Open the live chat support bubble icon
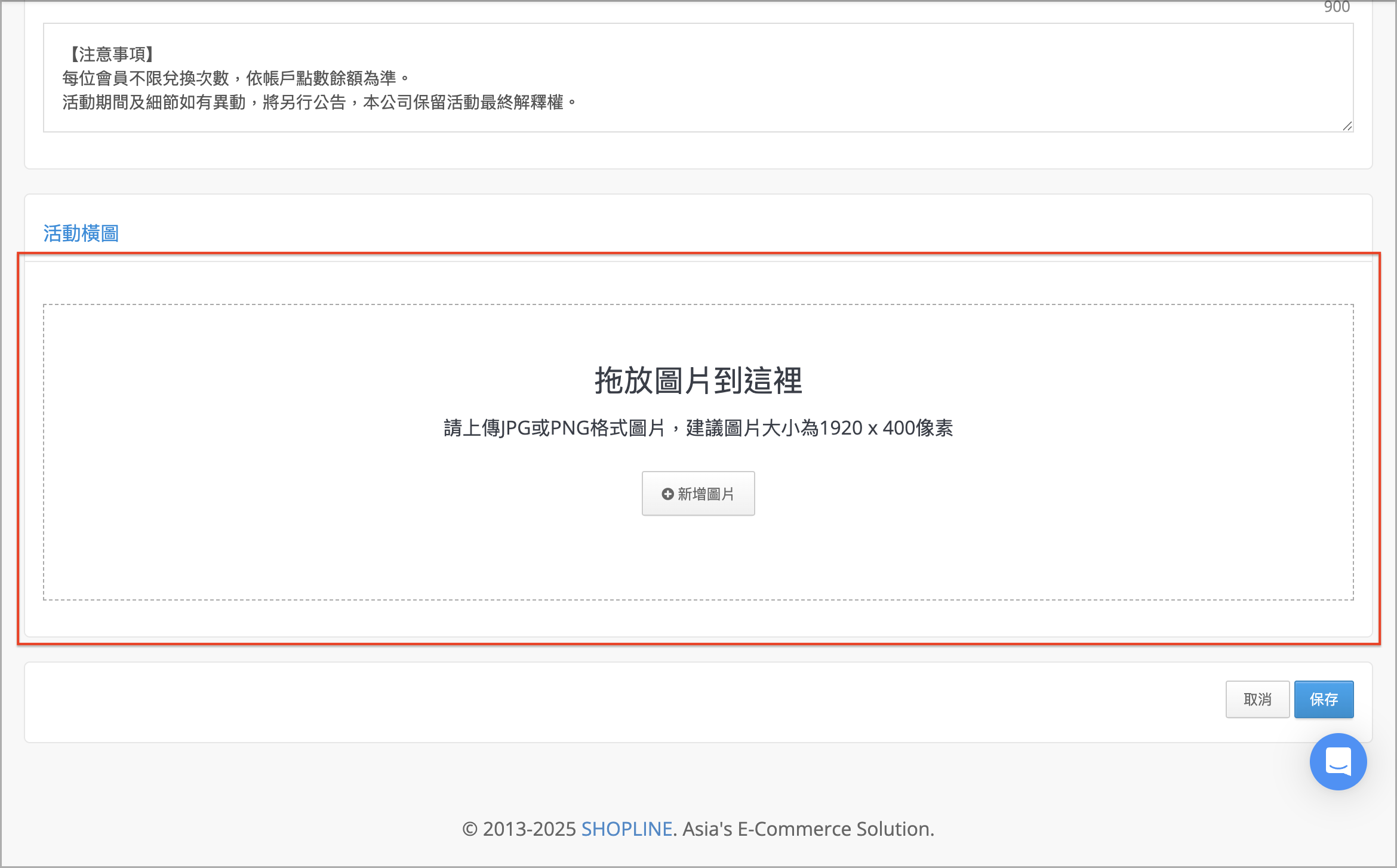Viewport: 1397px width, 868px height. (x=1338, y=762)
